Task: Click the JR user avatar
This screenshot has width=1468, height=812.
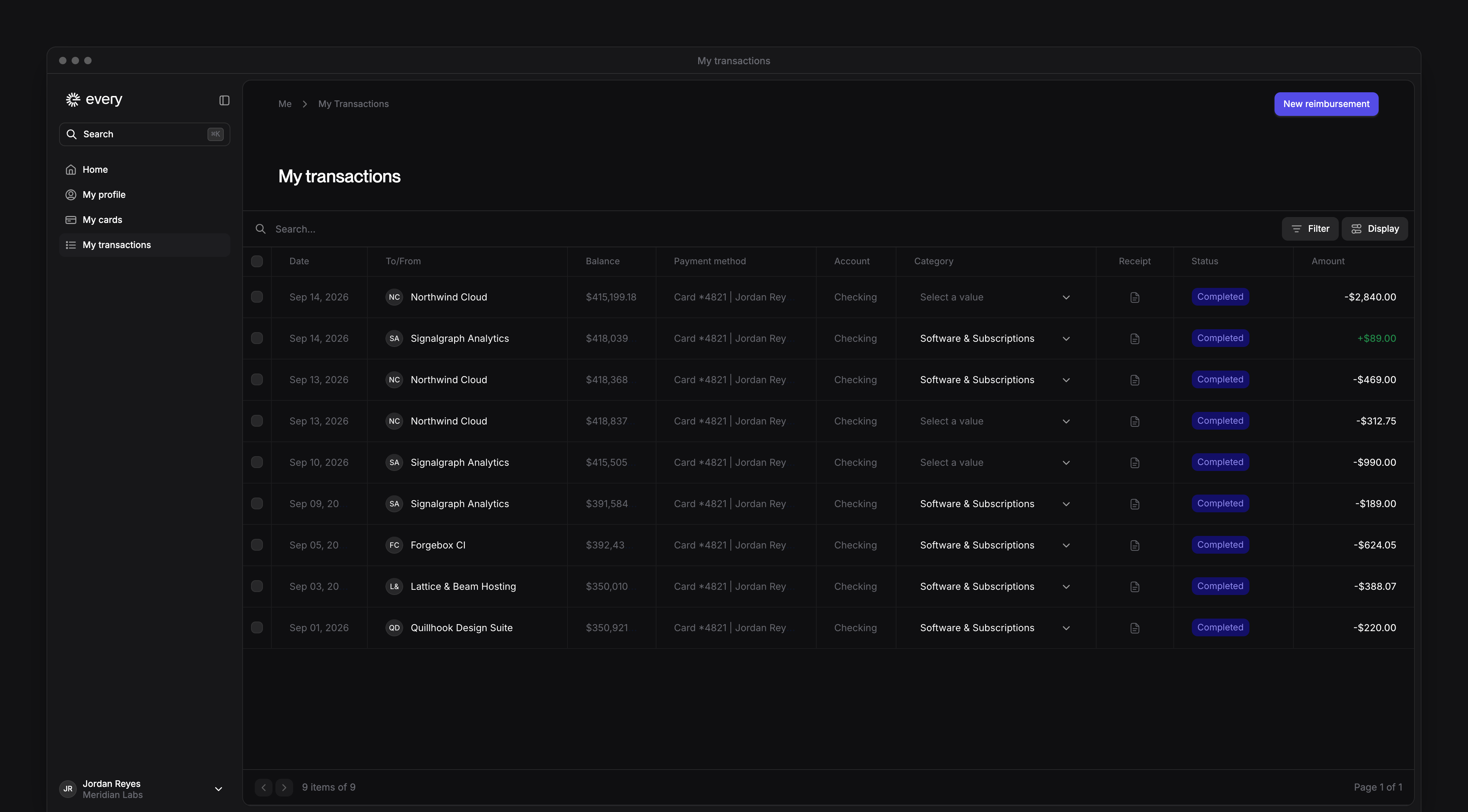Action: point(68,789)
